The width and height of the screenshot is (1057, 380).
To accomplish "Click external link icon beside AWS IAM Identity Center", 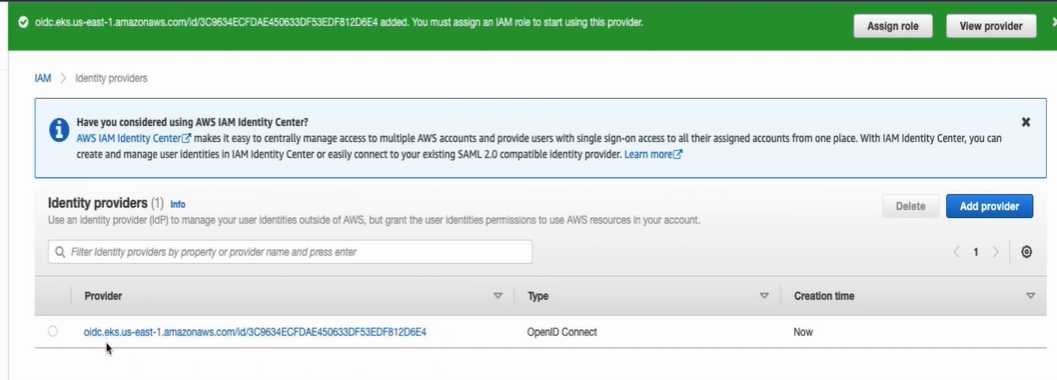I will [187, 138].
